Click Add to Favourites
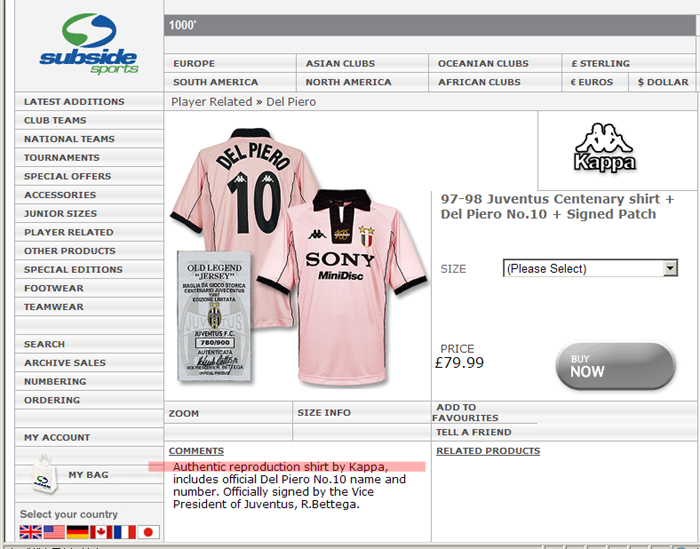The height and width of the screenshot is (549, 700). tap(465, 412)
